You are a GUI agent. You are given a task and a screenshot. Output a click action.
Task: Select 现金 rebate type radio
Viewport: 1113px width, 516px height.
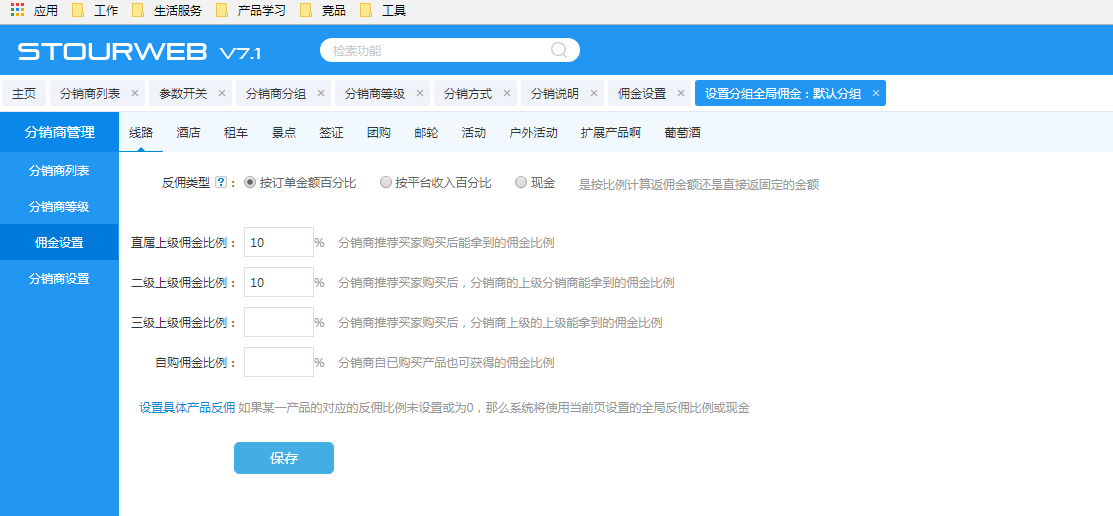tap(521, 183)
